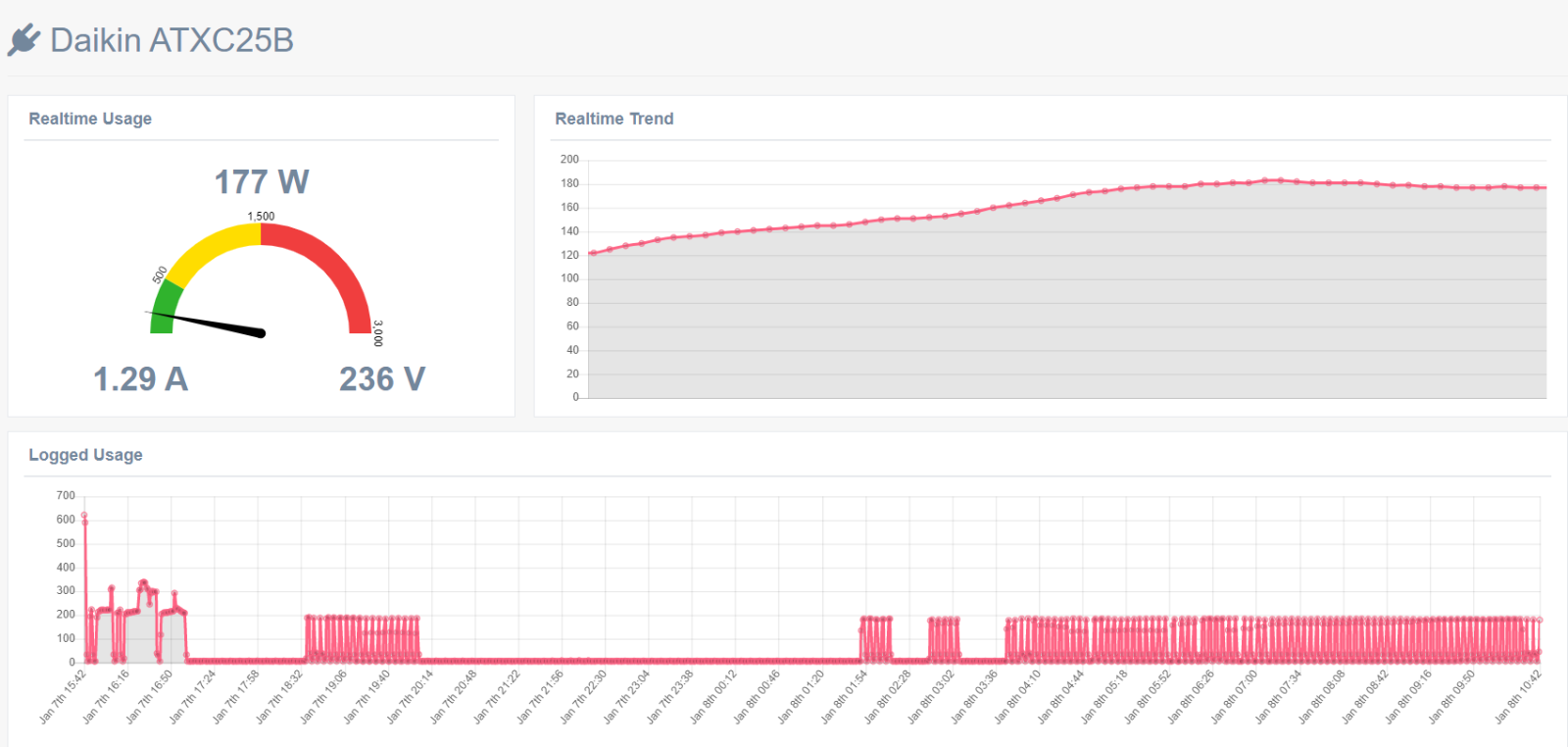Click the Jan 8th 01:54 axis label

click(x=844, y=697)
